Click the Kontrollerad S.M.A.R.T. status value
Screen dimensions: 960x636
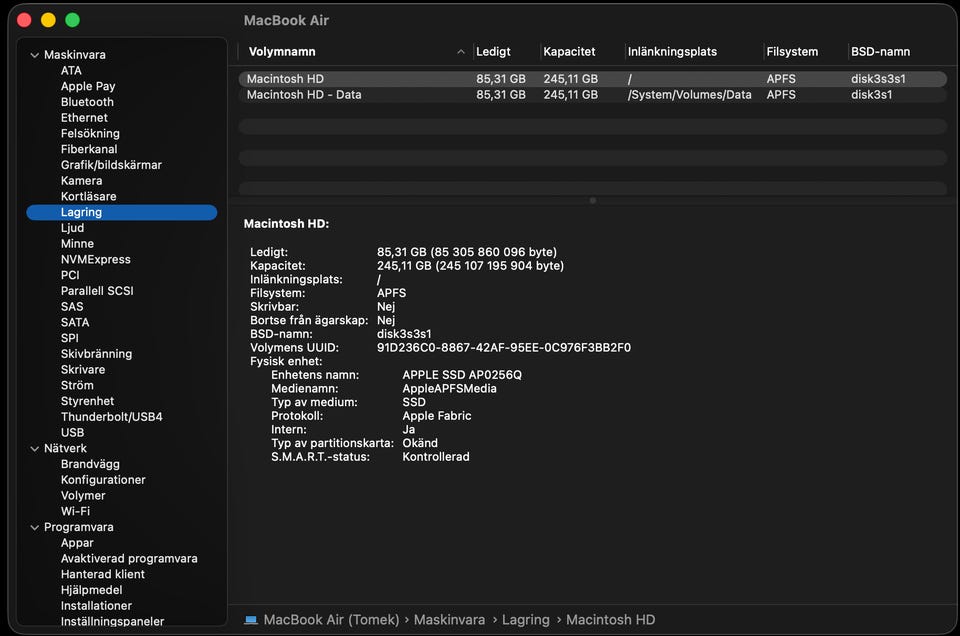point(435,457)
